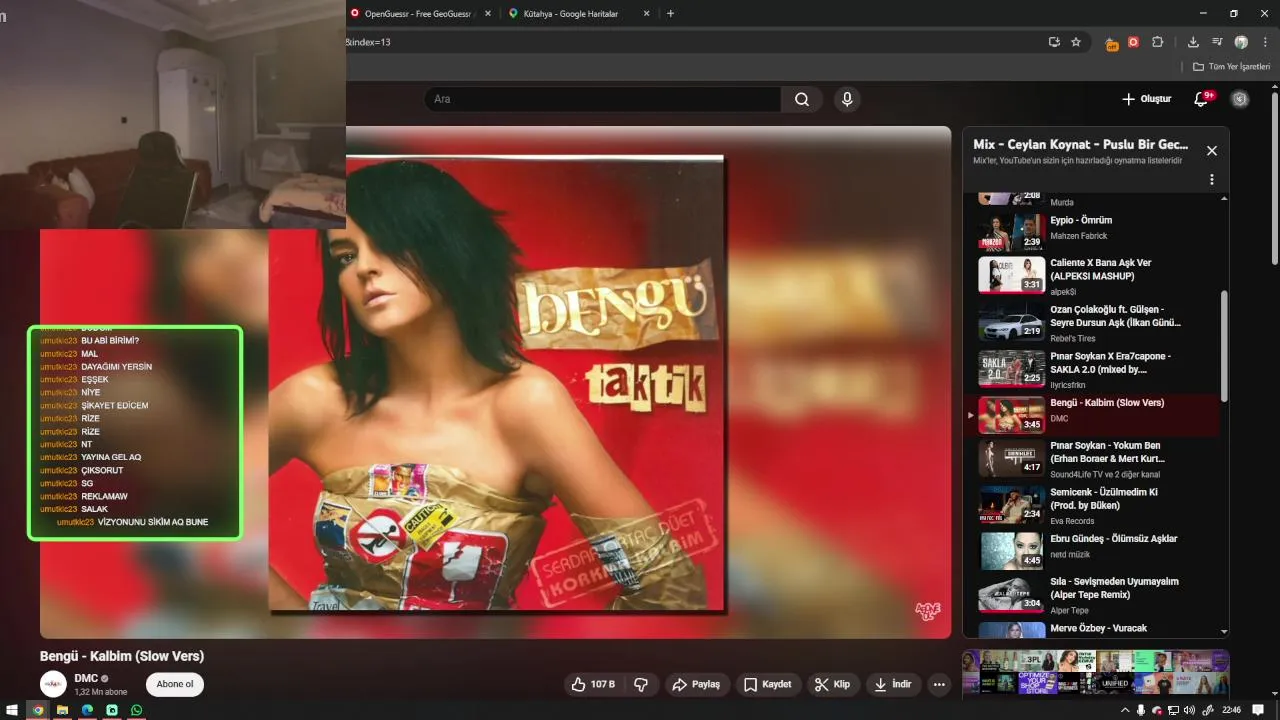
Task: Open Chrome profile avatar
Action: point(1241,42)
